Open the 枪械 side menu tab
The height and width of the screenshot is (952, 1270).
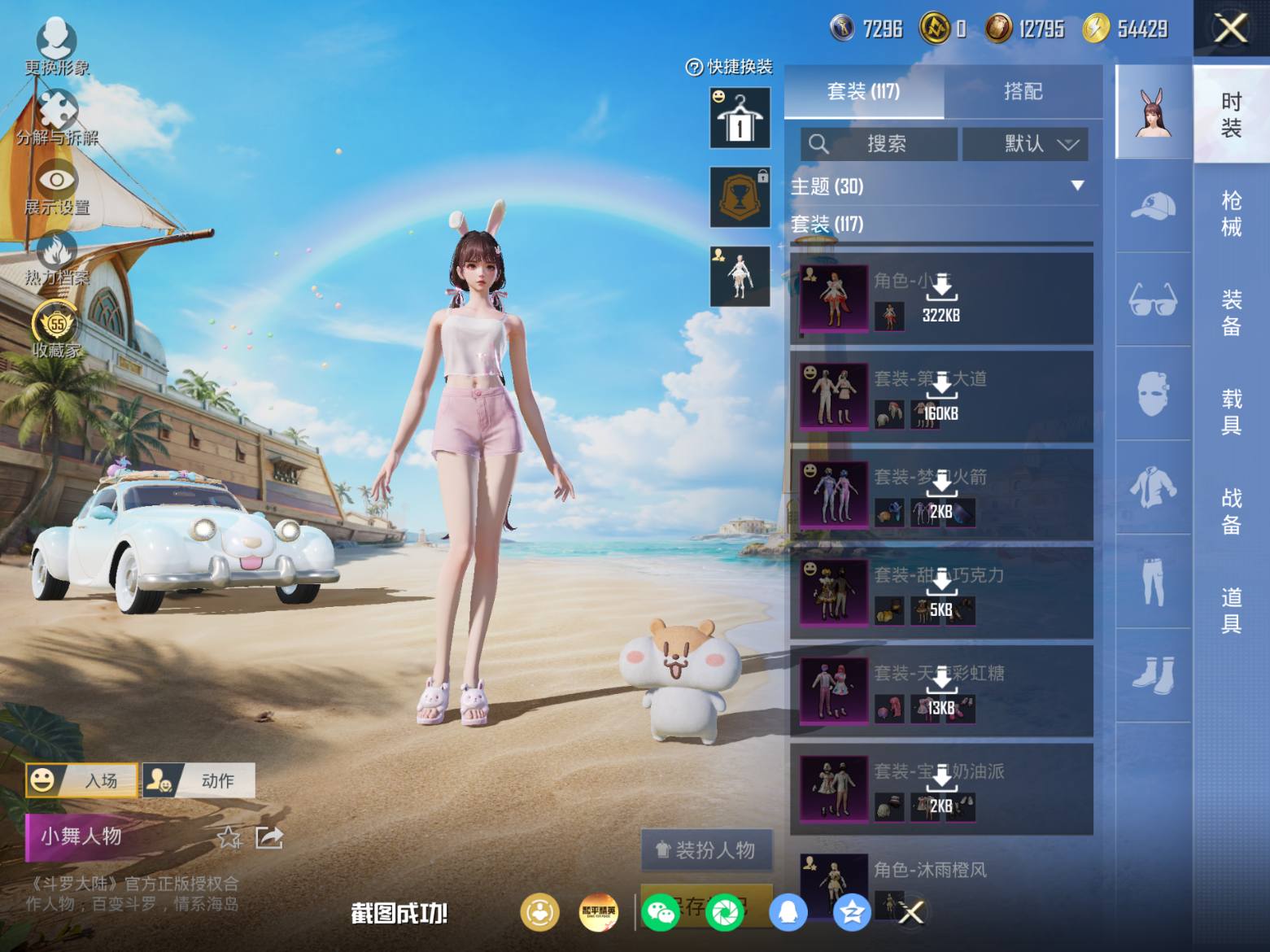coord(1231,214)
